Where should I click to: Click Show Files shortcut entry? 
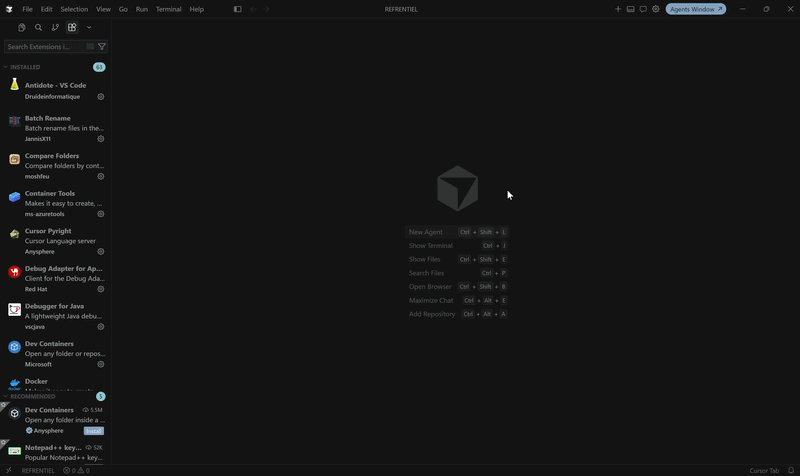pyautogui.click(x=457, y=259)
